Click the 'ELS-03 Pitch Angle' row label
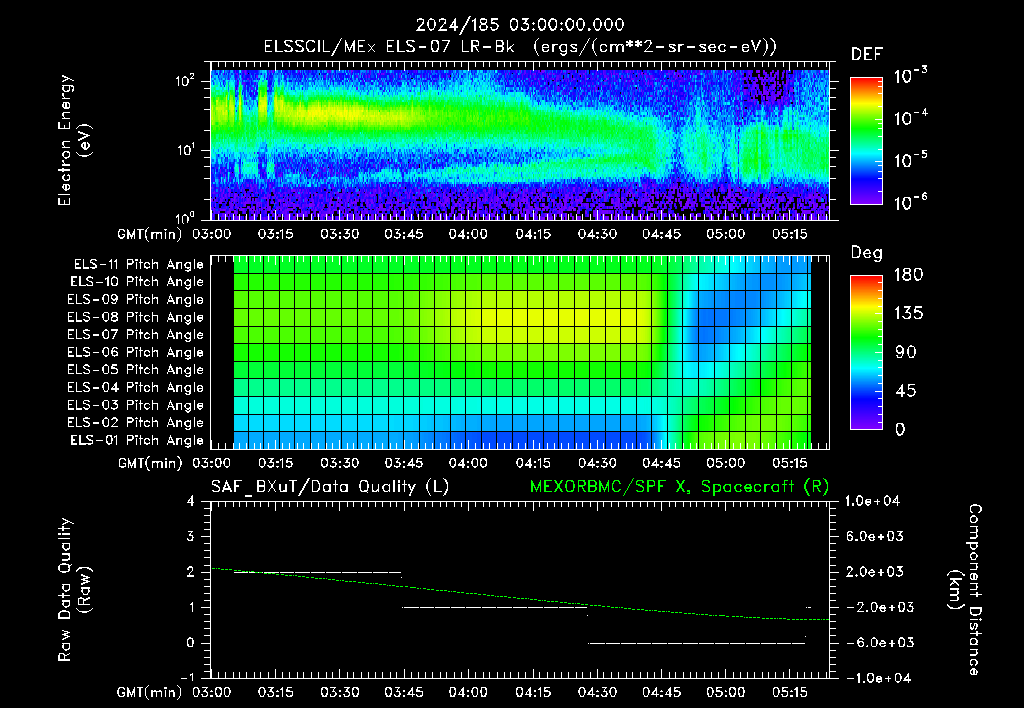Viewport: 1024px width, 708px height. [x=135, y=406]
